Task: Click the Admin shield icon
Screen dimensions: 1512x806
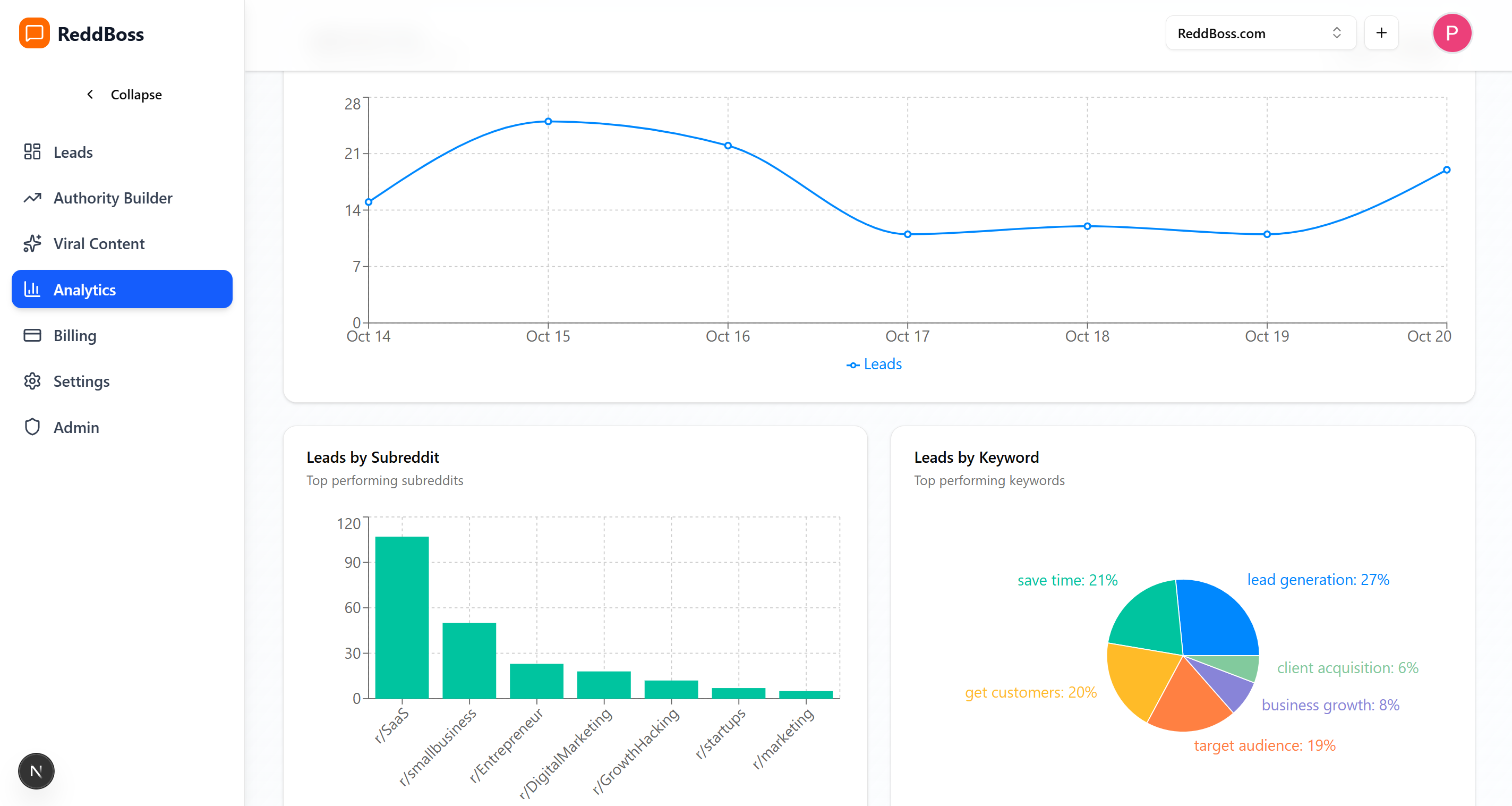Action: click(x=32, y=427)
